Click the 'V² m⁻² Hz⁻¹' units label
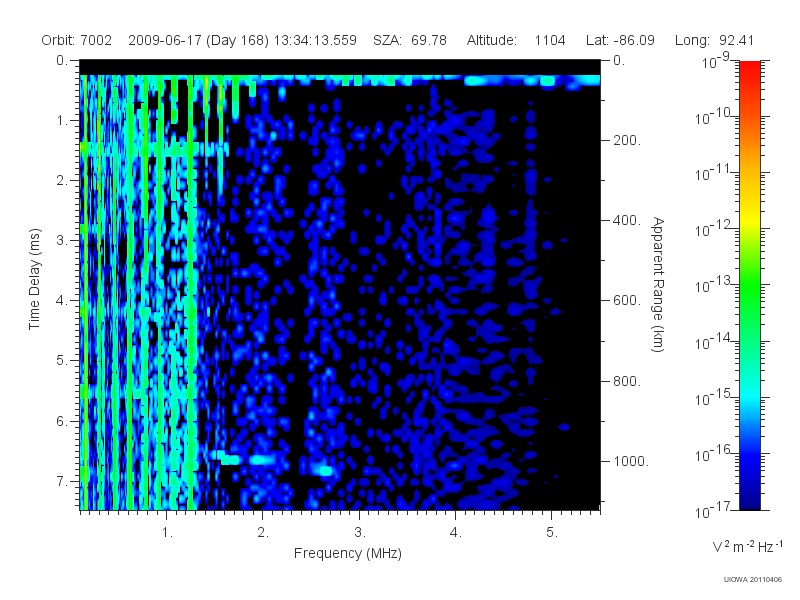This screenshot has height=600, width=800. (x=747, y=546)
